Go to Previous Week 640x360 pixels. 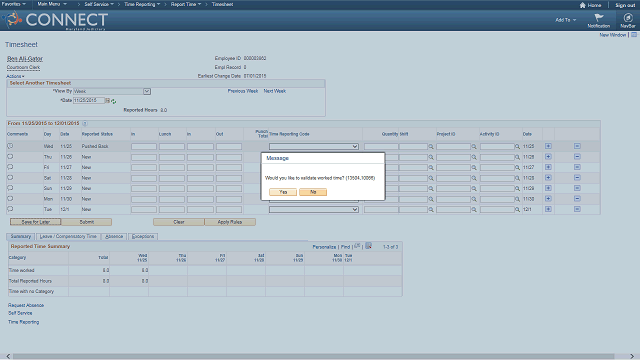243,91
